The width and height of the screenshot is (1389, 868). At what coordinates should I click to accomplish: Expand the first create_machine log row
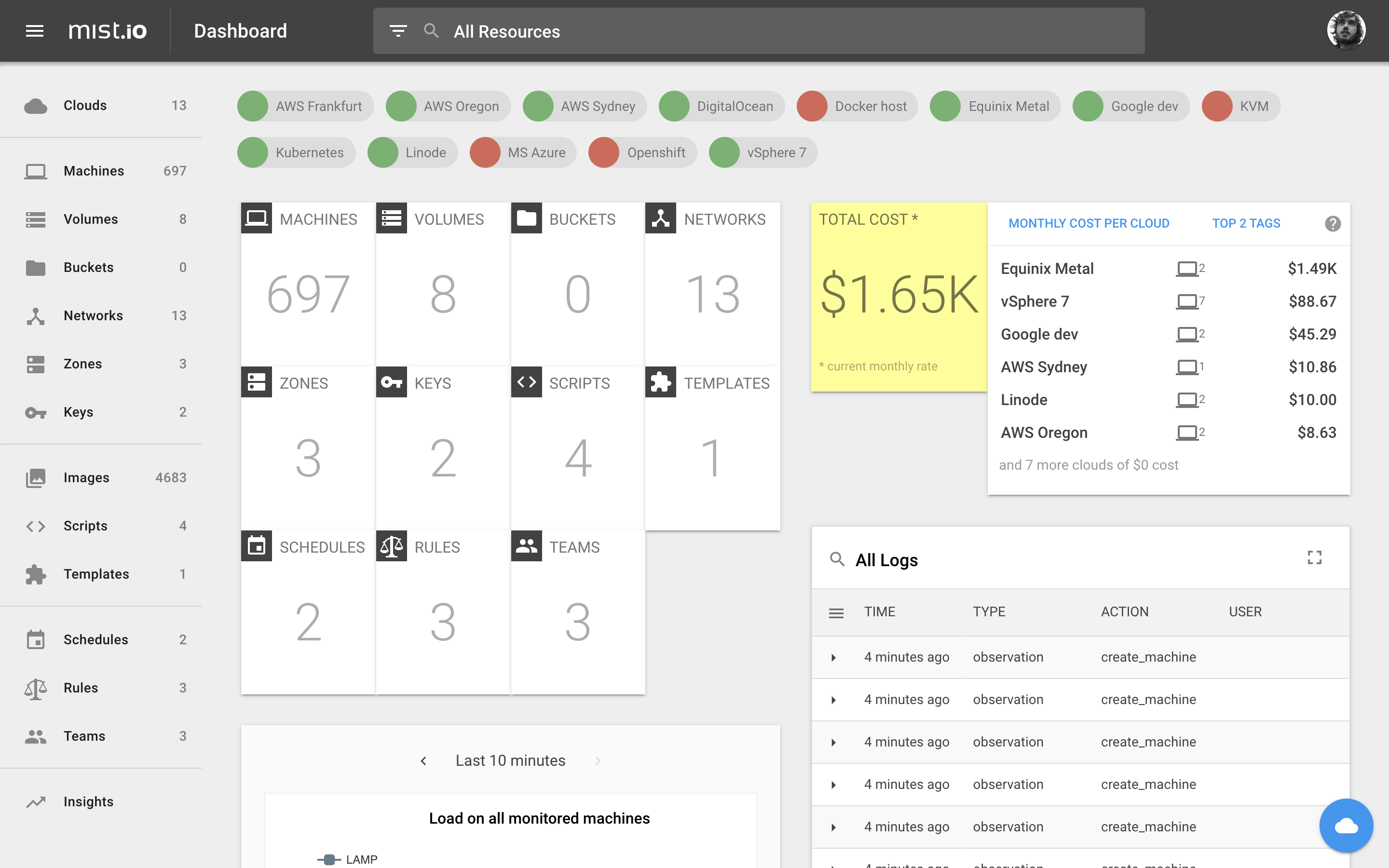[x=833, y=657]
